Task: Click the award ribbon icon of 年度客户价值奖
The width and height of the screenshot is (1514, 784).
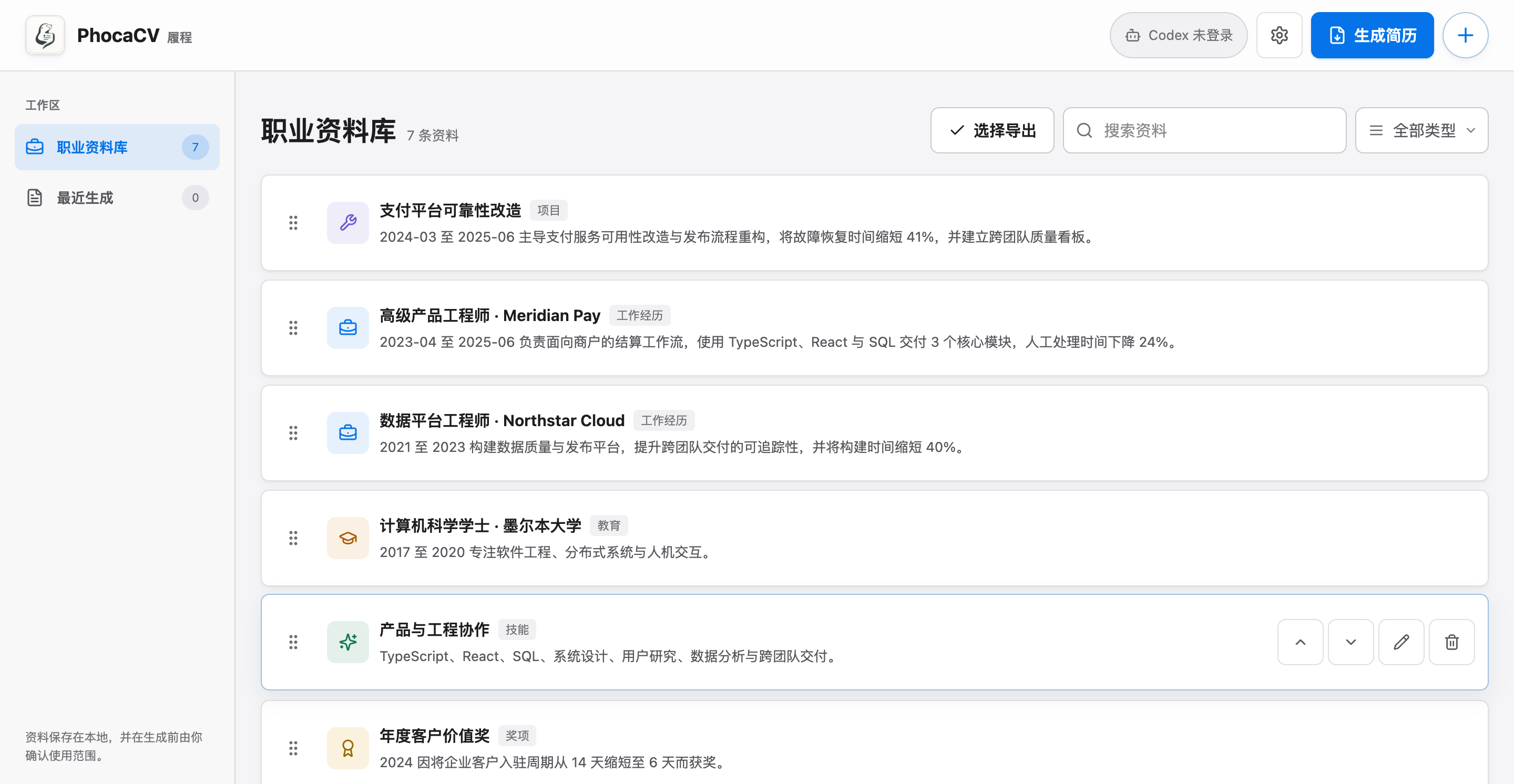Action: coord(348,748)
